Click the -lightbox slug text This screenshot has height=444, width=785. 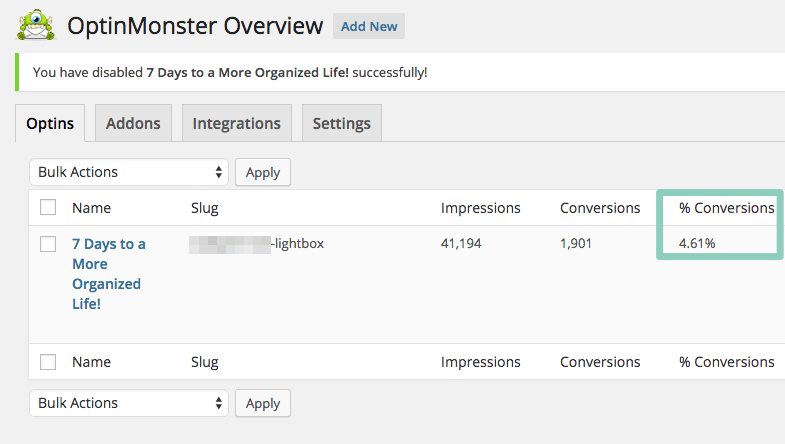[x=298, y=243]
